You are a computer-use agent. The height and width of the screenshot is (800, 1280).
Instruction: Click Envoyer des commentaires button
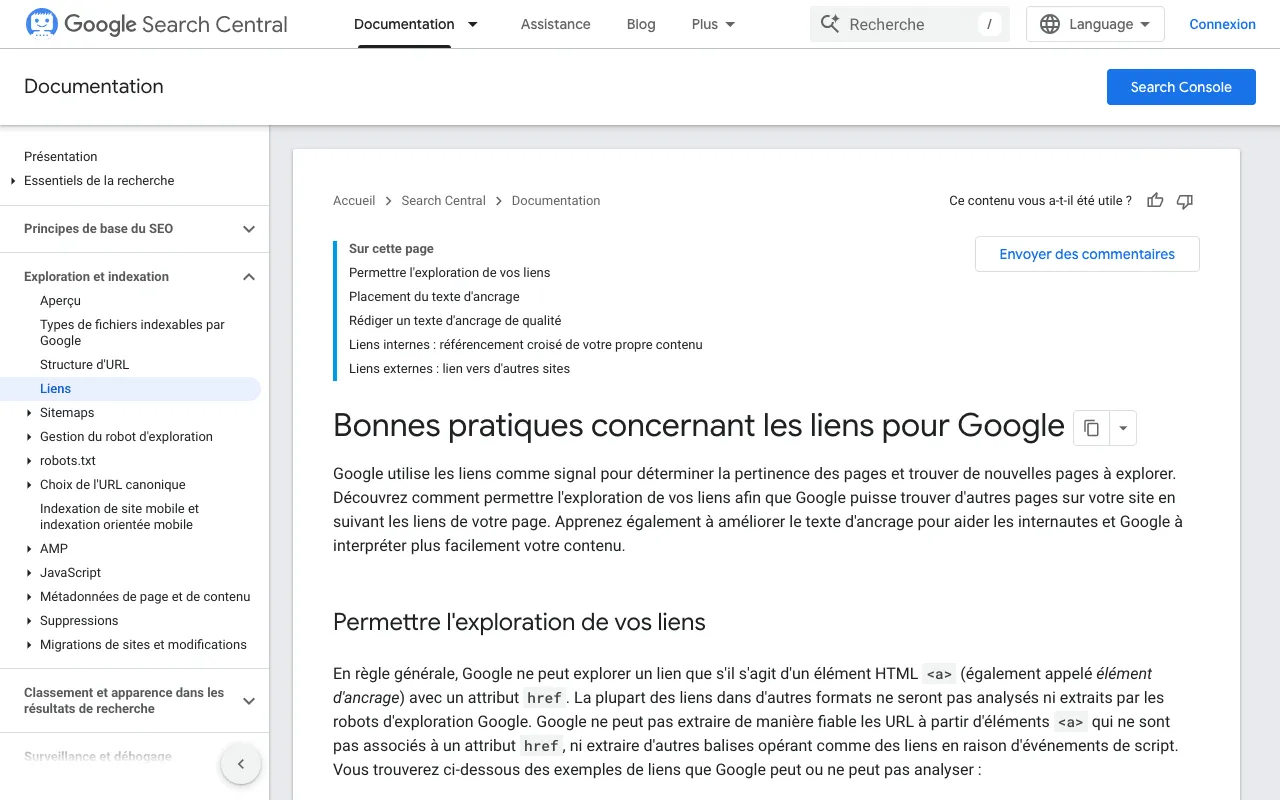click(1087, 254)
